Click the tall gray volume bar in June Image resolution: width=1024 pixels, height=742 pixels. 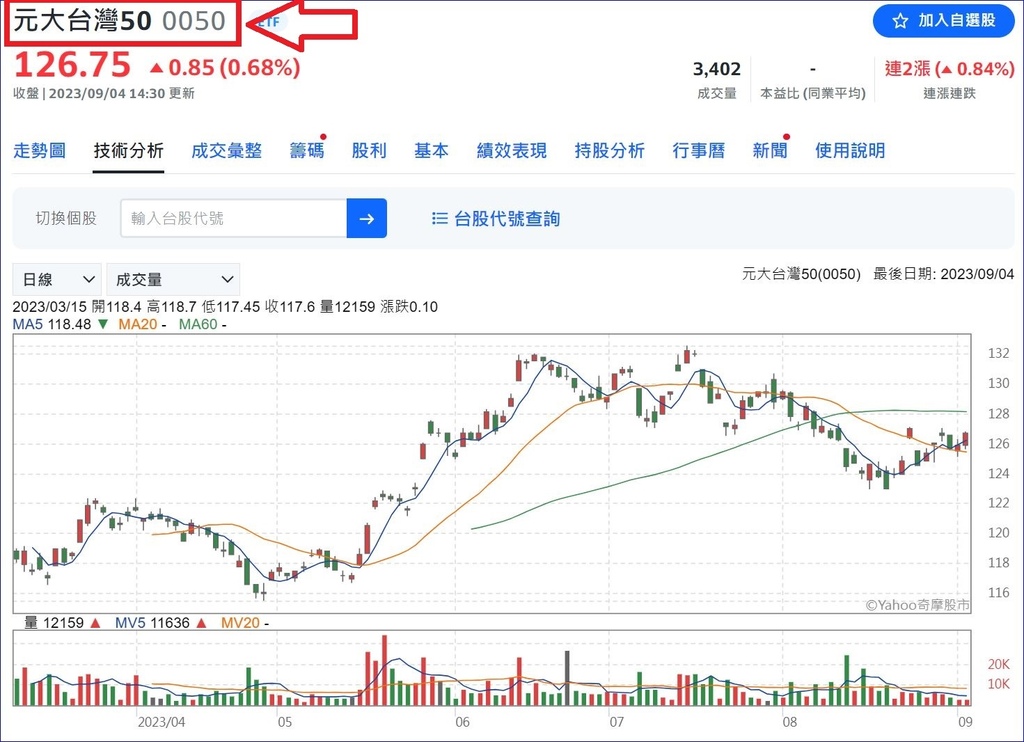pos(567,678)
